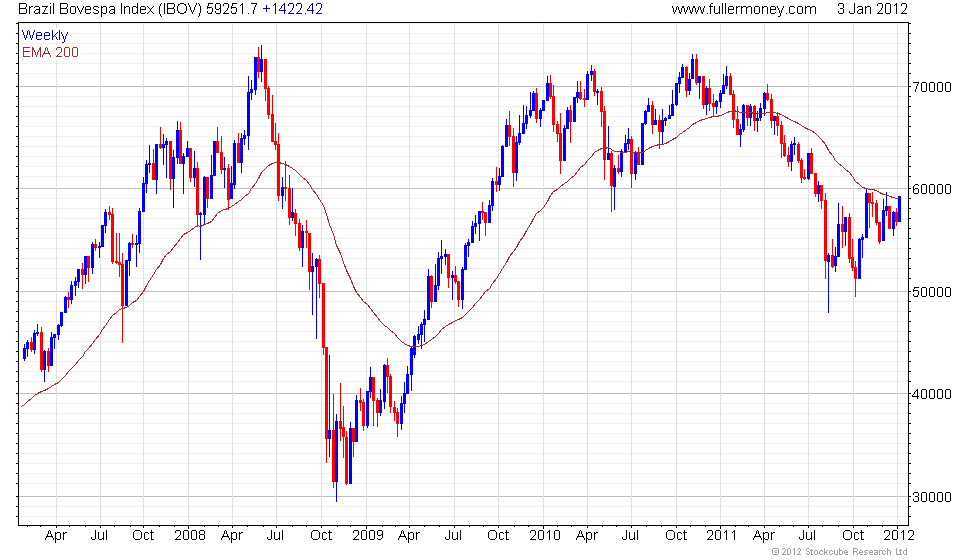The image size is (960, 560).
Task: Click the 2009 x-axis label
Action: click(368, 535)
